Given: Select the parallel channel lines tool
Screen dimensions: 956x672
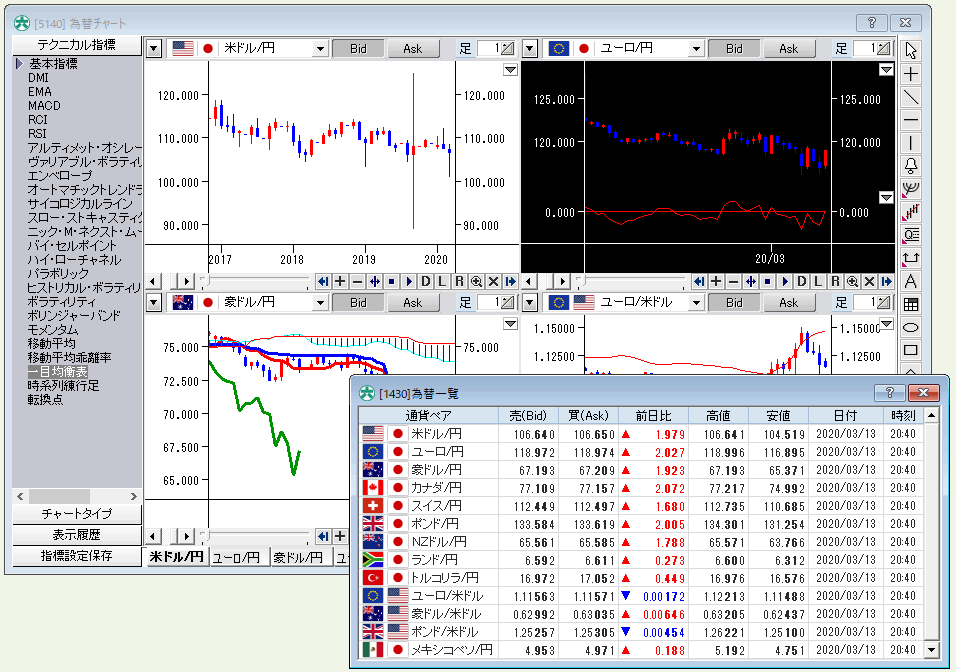Looking at the screenshot, I should [x=911, y=212].
